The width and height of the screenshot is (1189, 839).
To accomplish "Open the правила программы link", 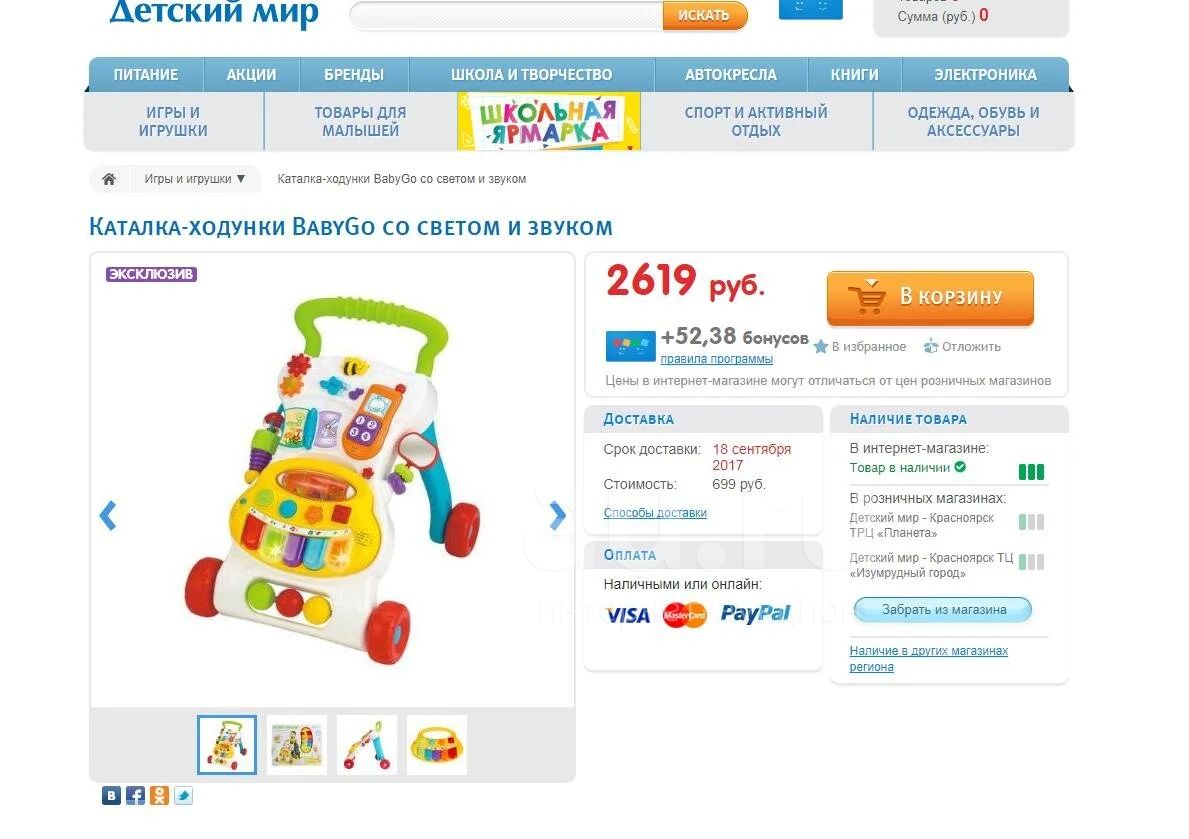I will (717, 359).
